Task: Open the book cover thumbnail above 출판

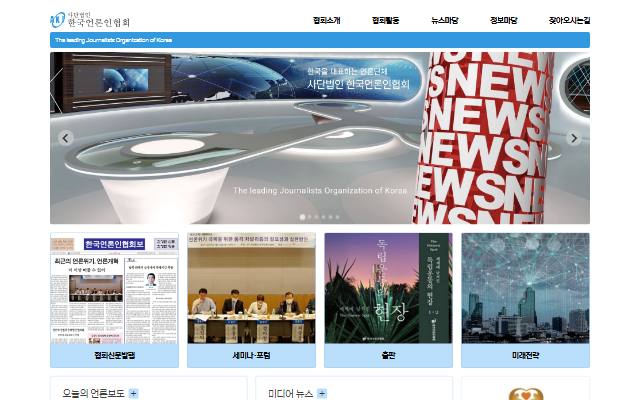Action: [389, 288]
